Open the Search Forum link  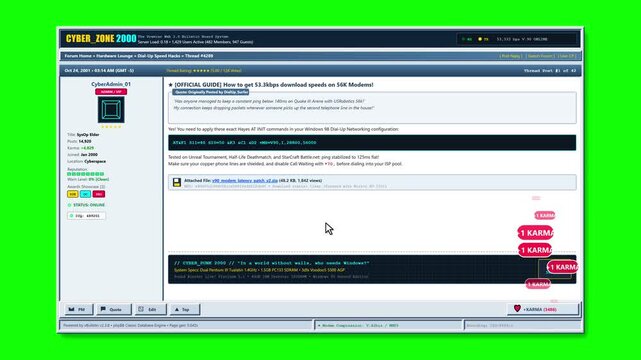tap(540, 56)
